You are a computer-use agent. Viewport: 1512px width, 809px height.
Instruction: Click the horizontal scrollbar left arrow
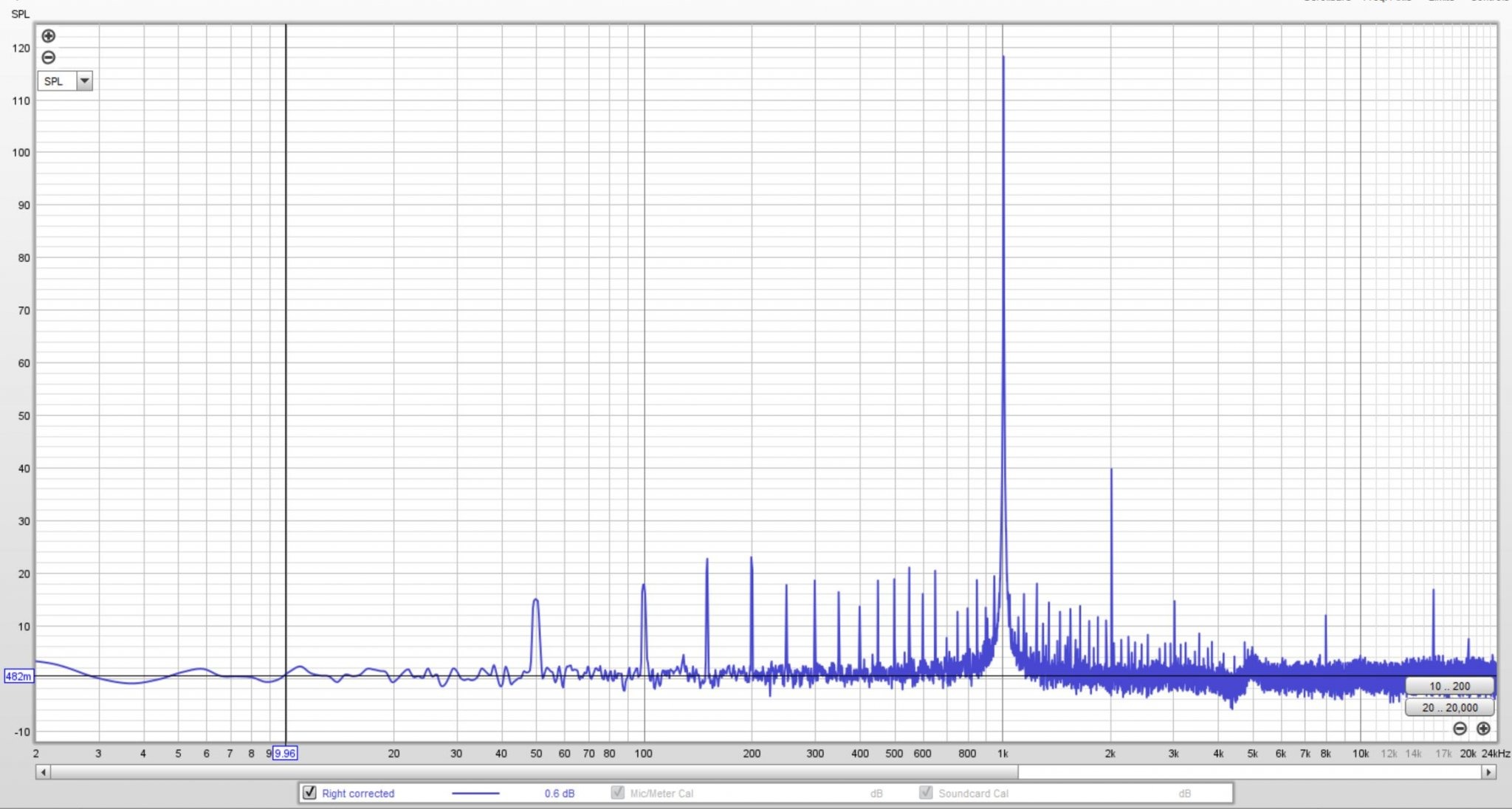tap(43, 772)
